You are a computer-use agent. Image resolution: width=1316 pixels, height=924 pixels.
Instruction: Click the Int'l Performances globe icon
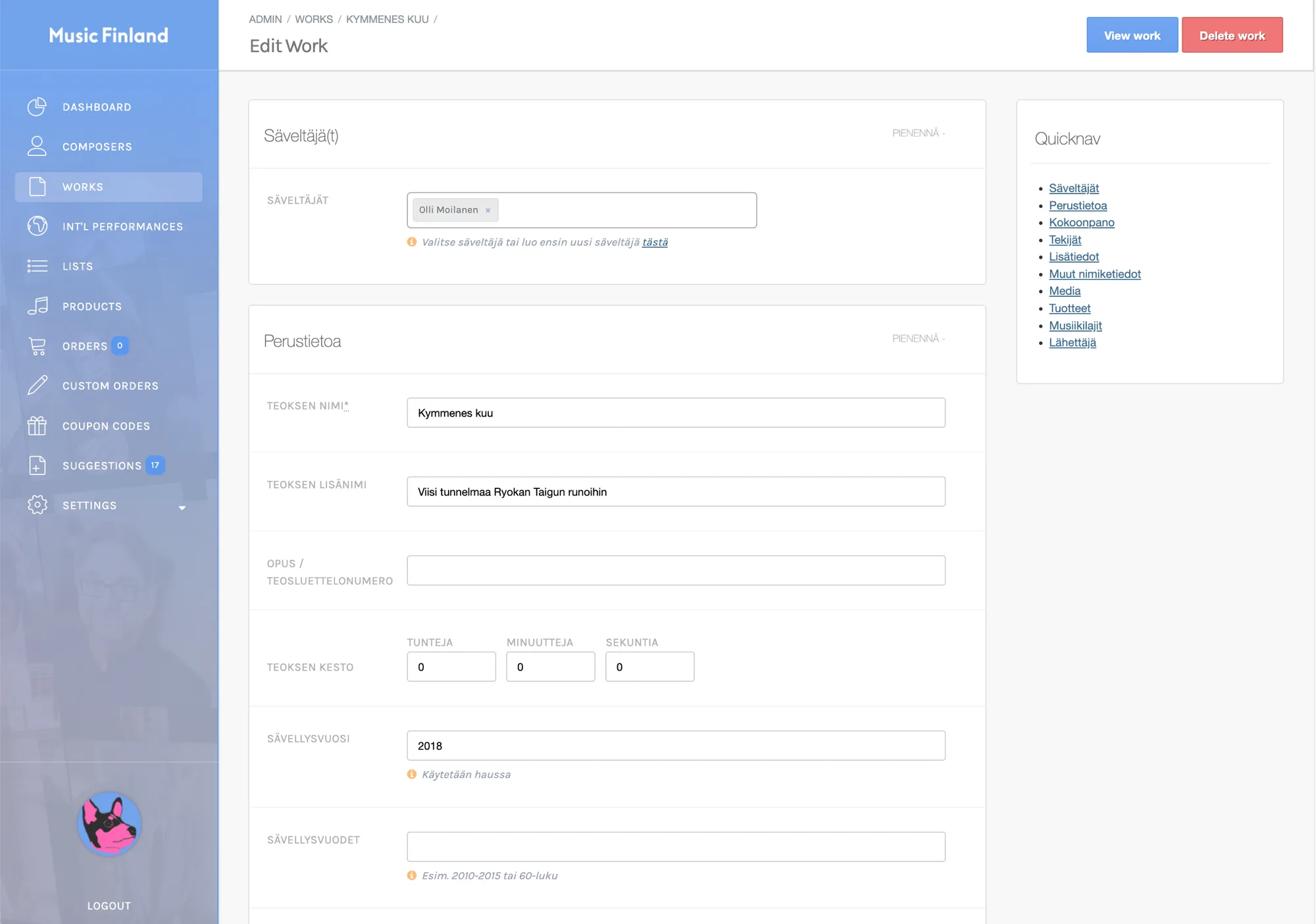[x=38, y=226]
